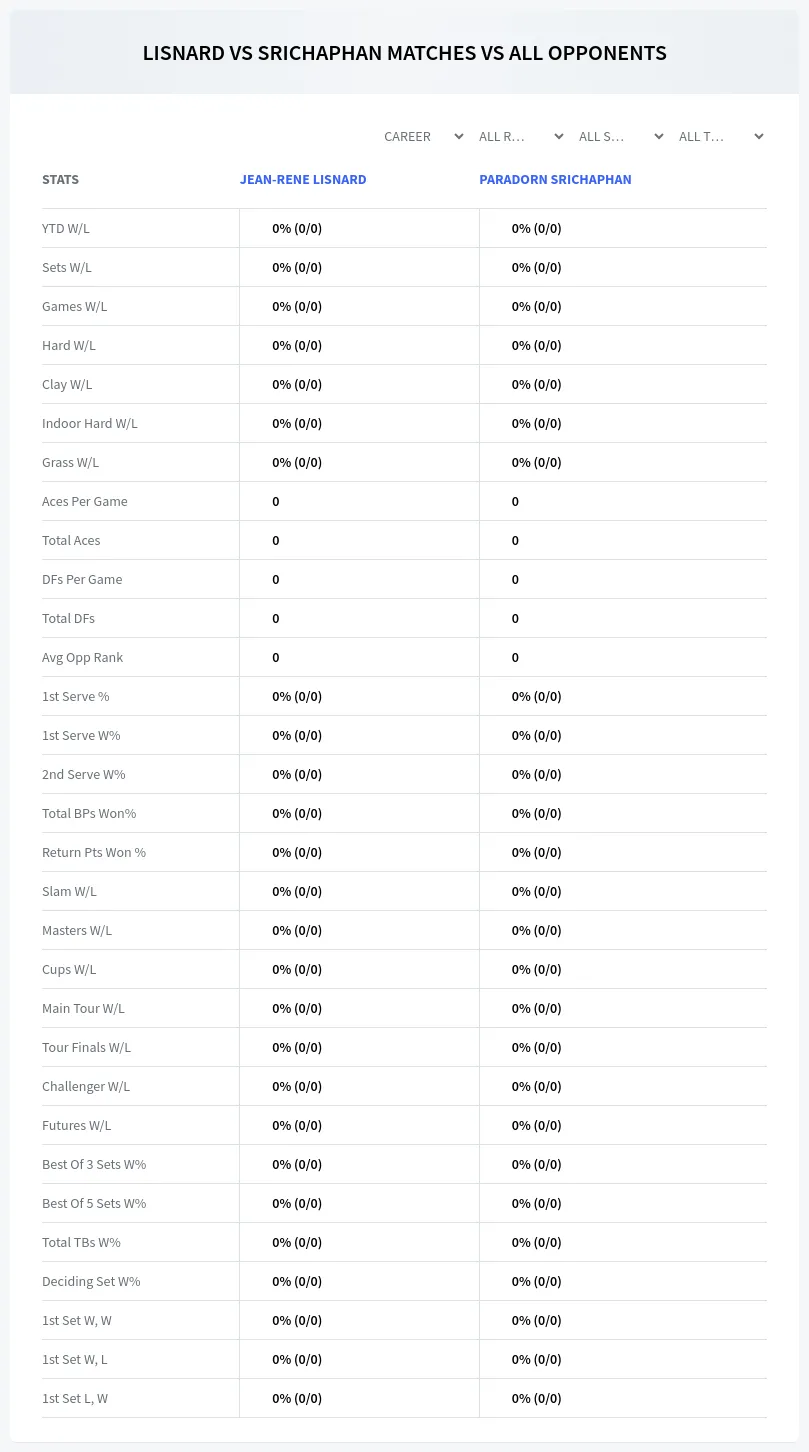Screen dimensions: 809x1452
Task: Select the Total TBs W% row label
Action: pyautogui.click(x=81, y=1242)
